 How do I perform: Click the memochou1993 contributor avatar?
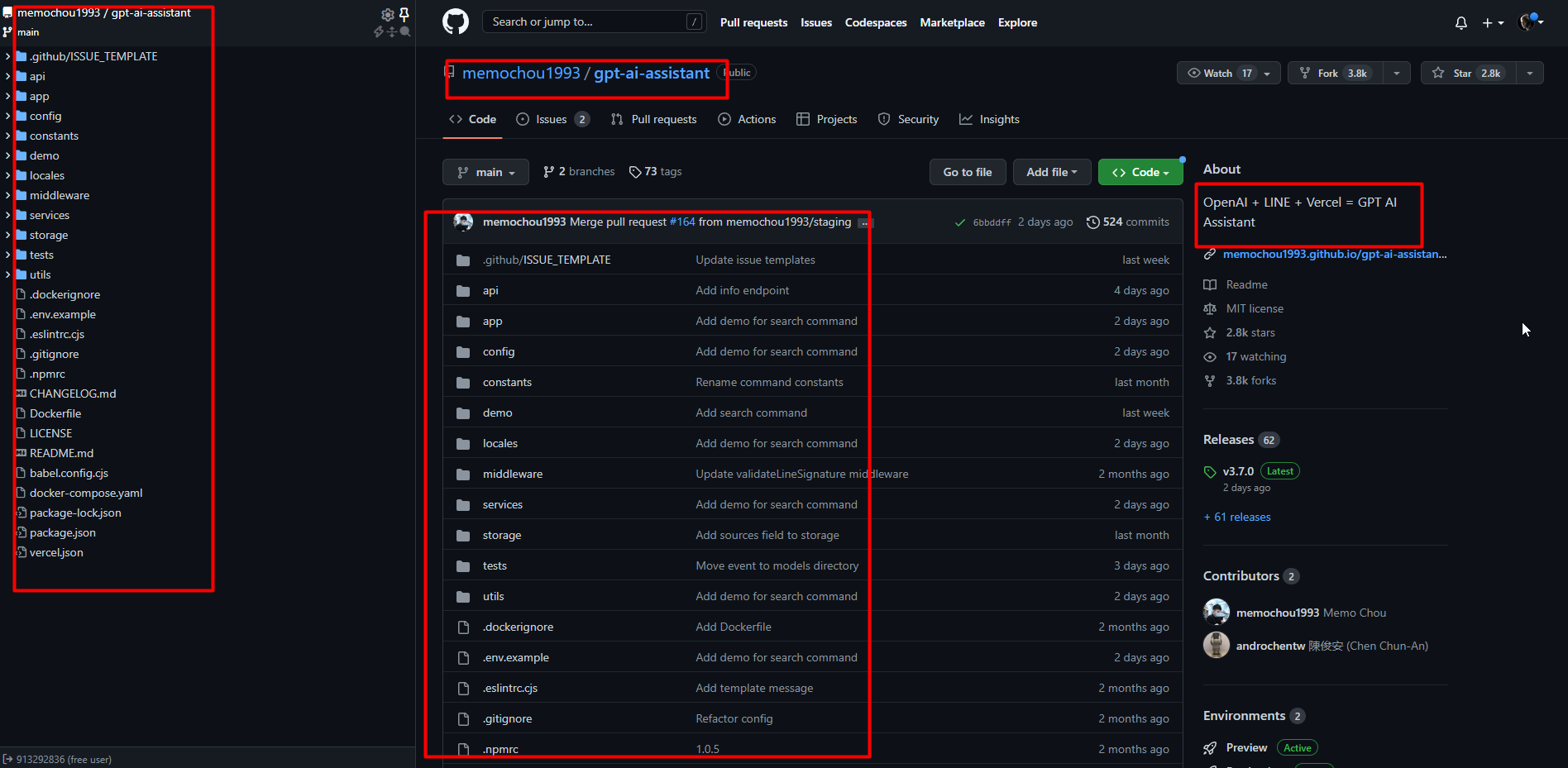pos(1217,612)
